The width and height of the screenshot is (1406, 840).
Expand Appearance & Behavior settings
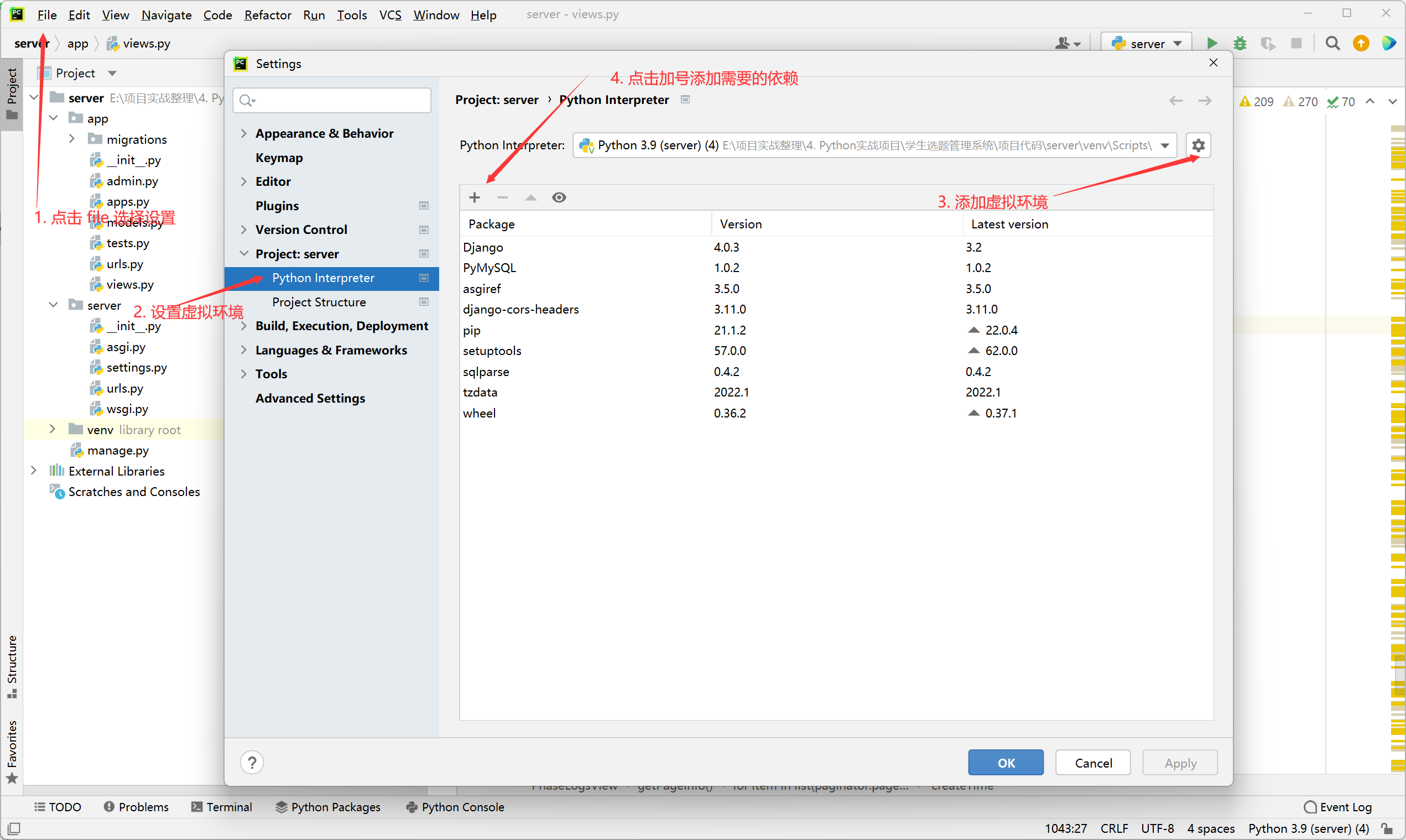click(244, 134)
